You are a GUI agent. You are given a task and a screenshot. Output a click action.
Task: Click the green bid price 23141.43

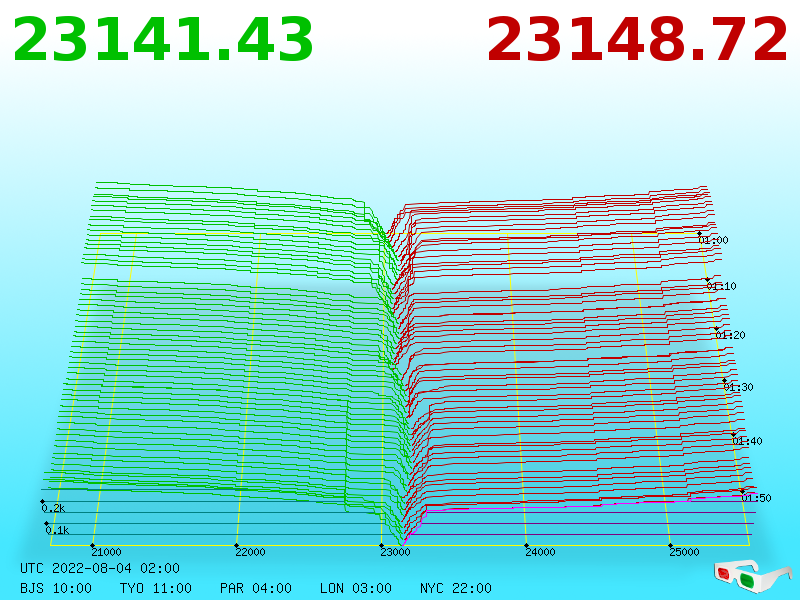pyautogui.click(x=163, y=40)
